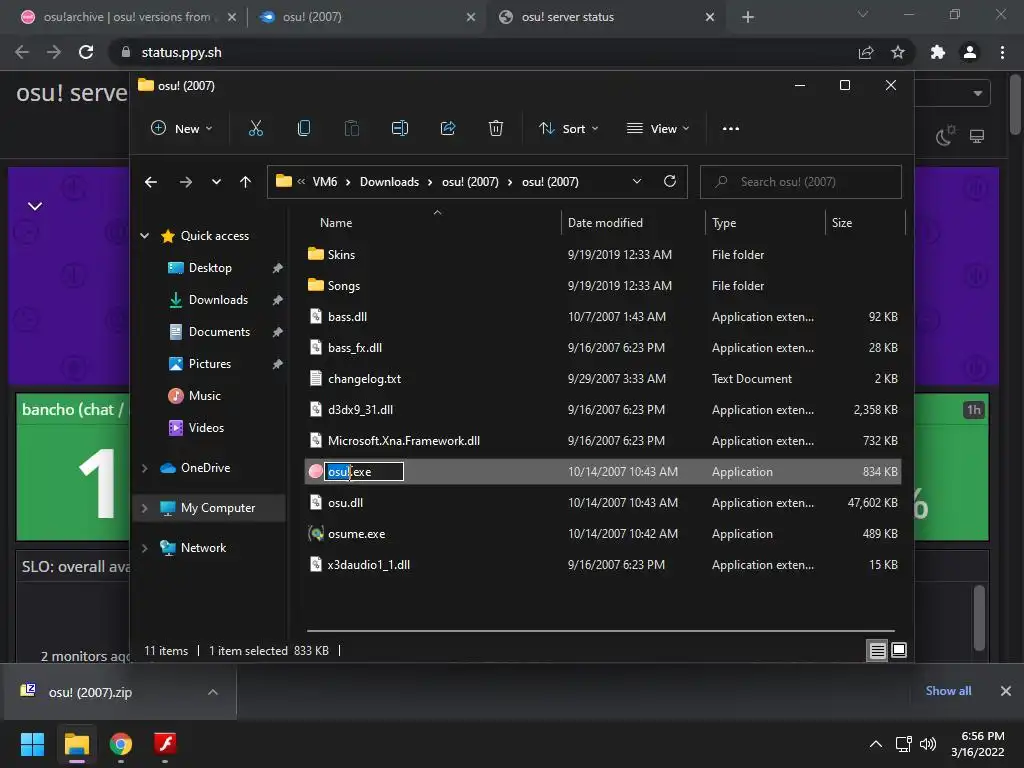Click Chrome address bar status.ppy.sh
This screenshot has width=1024, height=768.
pos(483,52)
